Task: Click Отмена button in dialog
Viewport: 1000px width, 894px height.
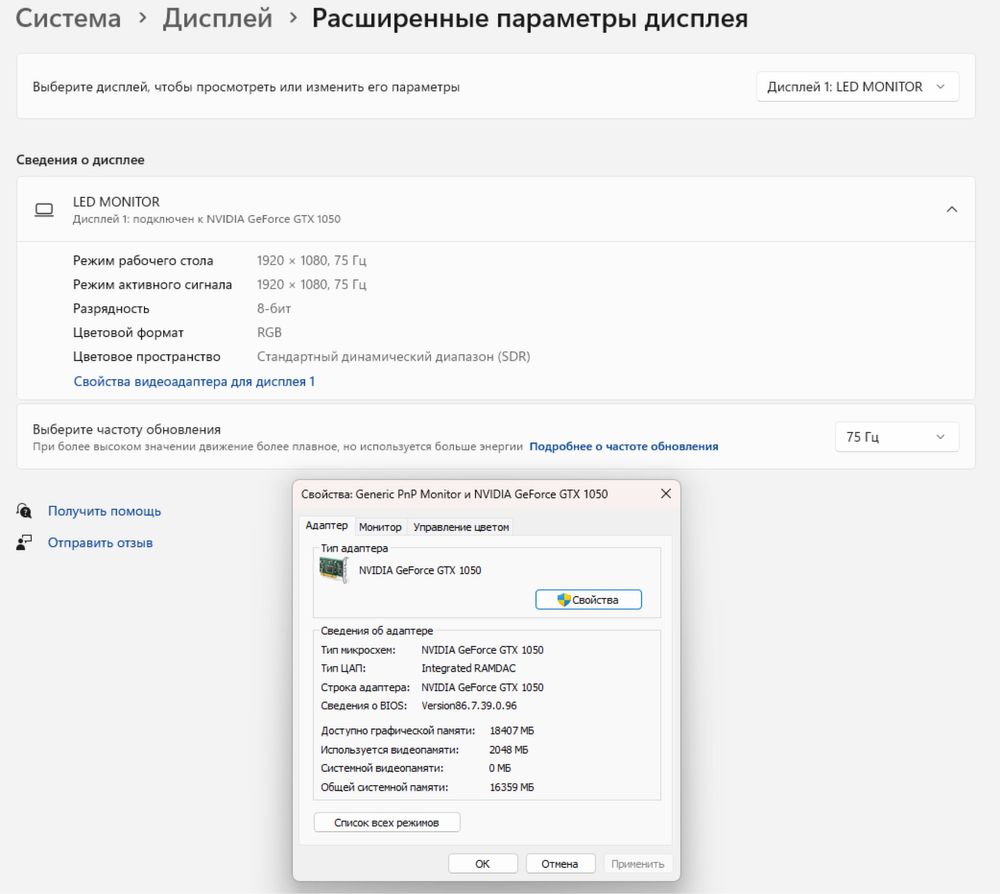Action: (x=560, y=864)
